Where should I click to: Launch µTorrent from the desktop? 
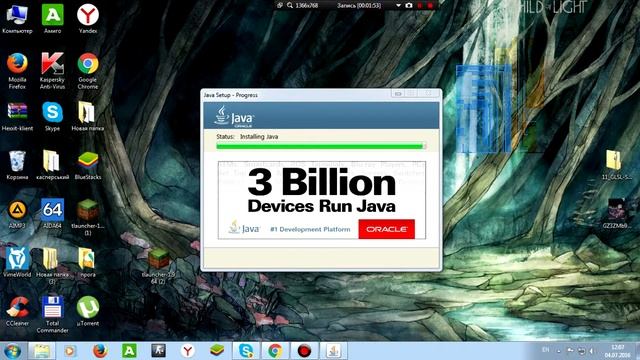coord(88,311)
